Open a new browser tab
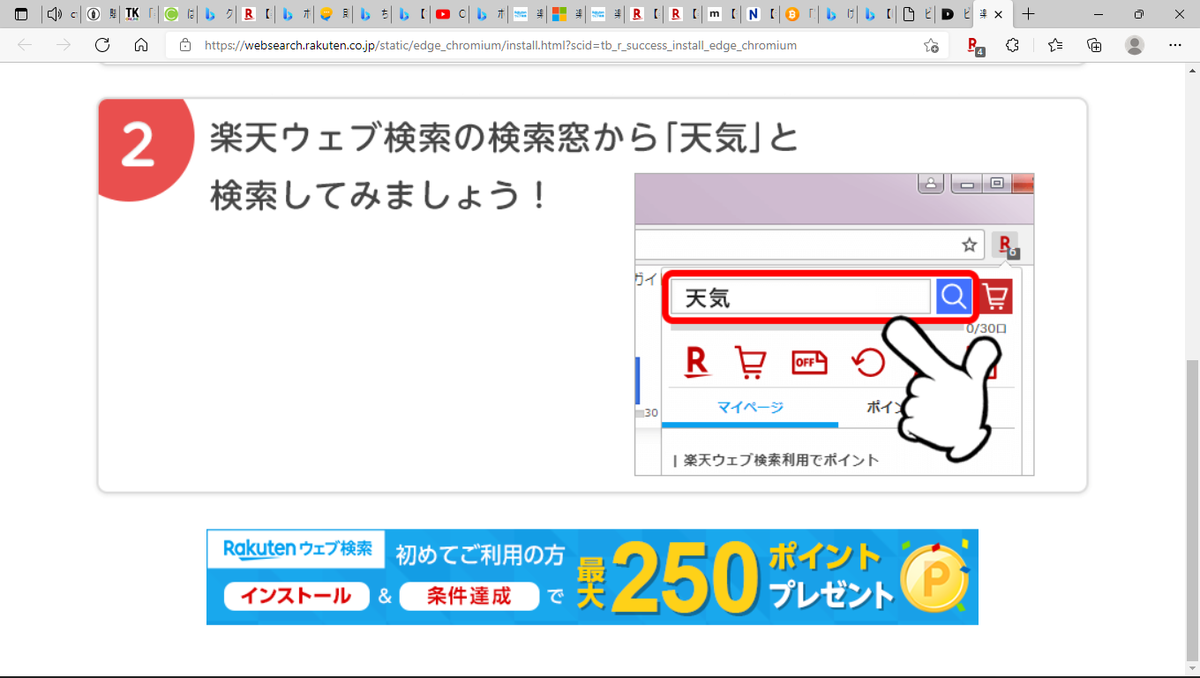1200x678 pixels. click(x=1028, y=14)
